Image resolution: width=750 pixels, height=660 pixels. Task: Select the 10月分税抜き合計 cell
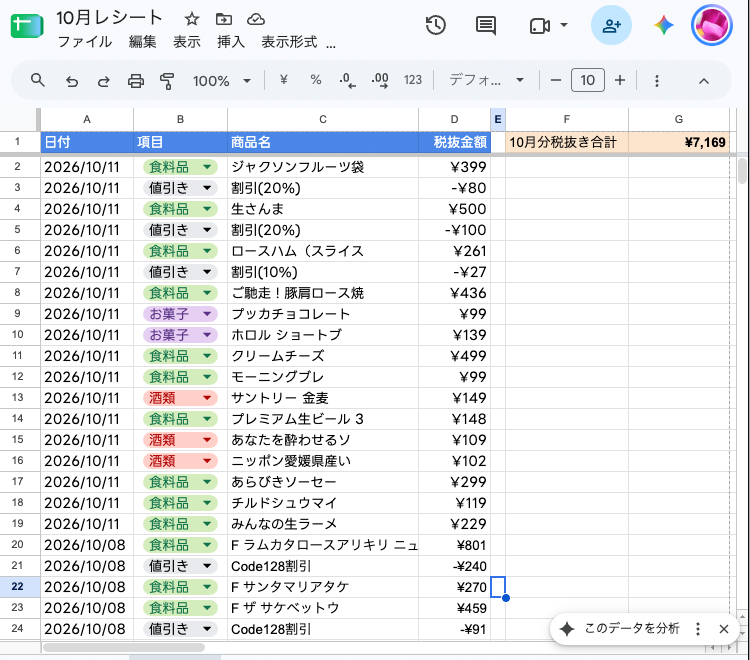(x=567, y=142)
